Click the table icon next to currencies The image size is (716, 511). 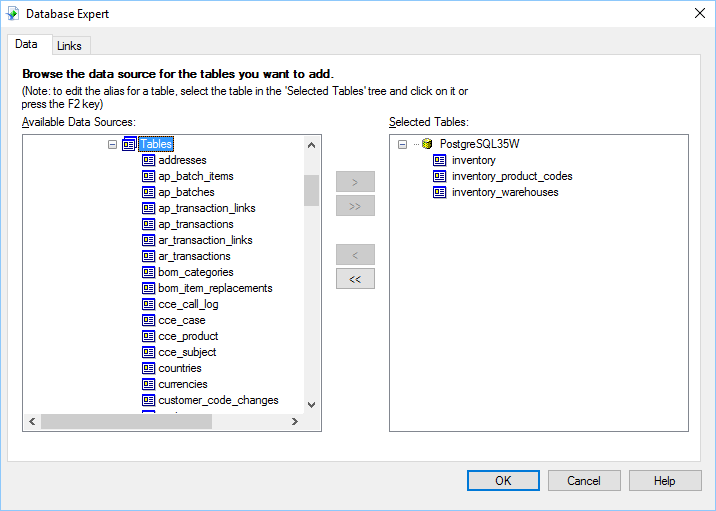coord(149,384)
